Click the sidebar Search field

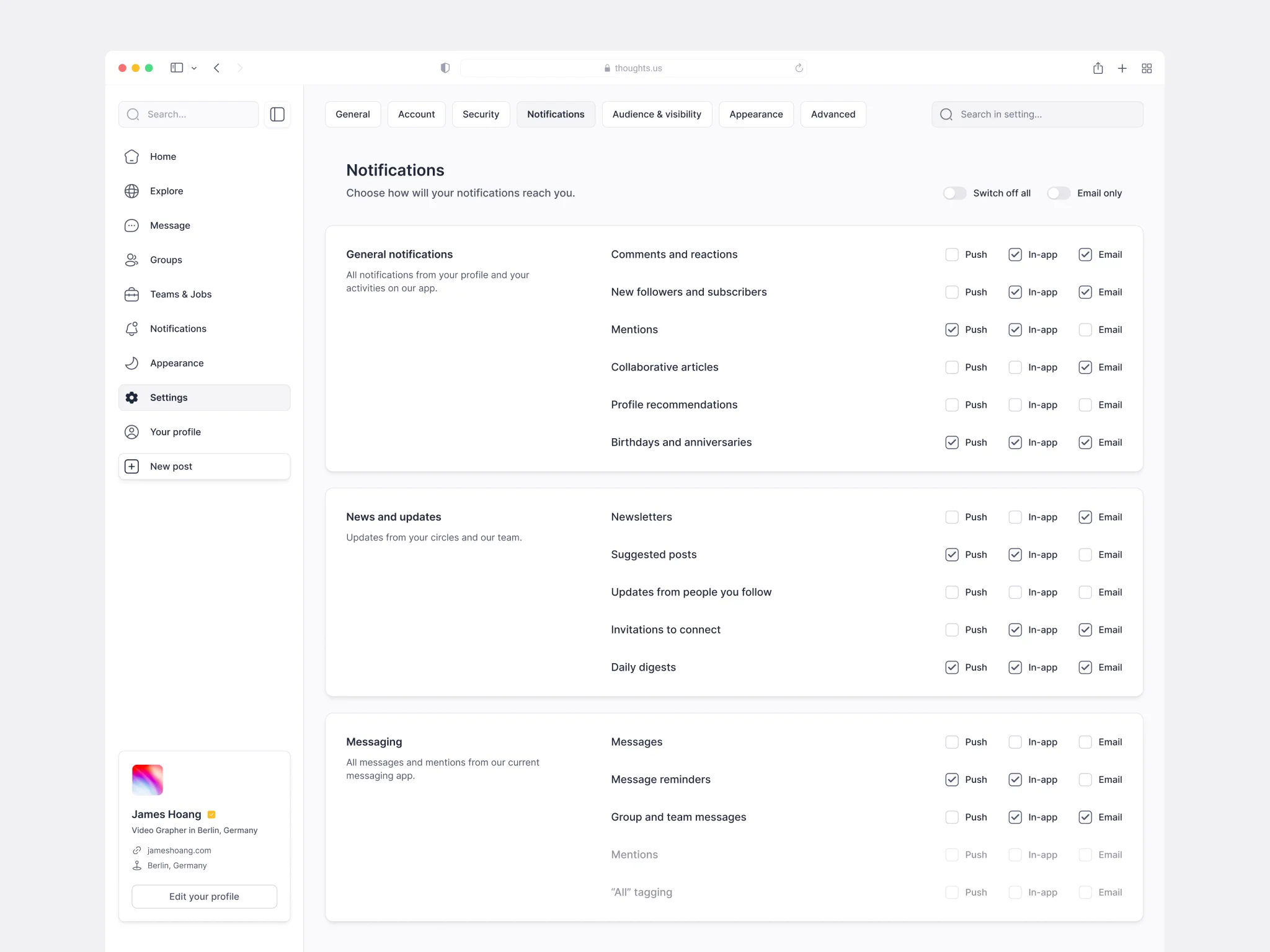pyautogui.click(x=189, y=114)
